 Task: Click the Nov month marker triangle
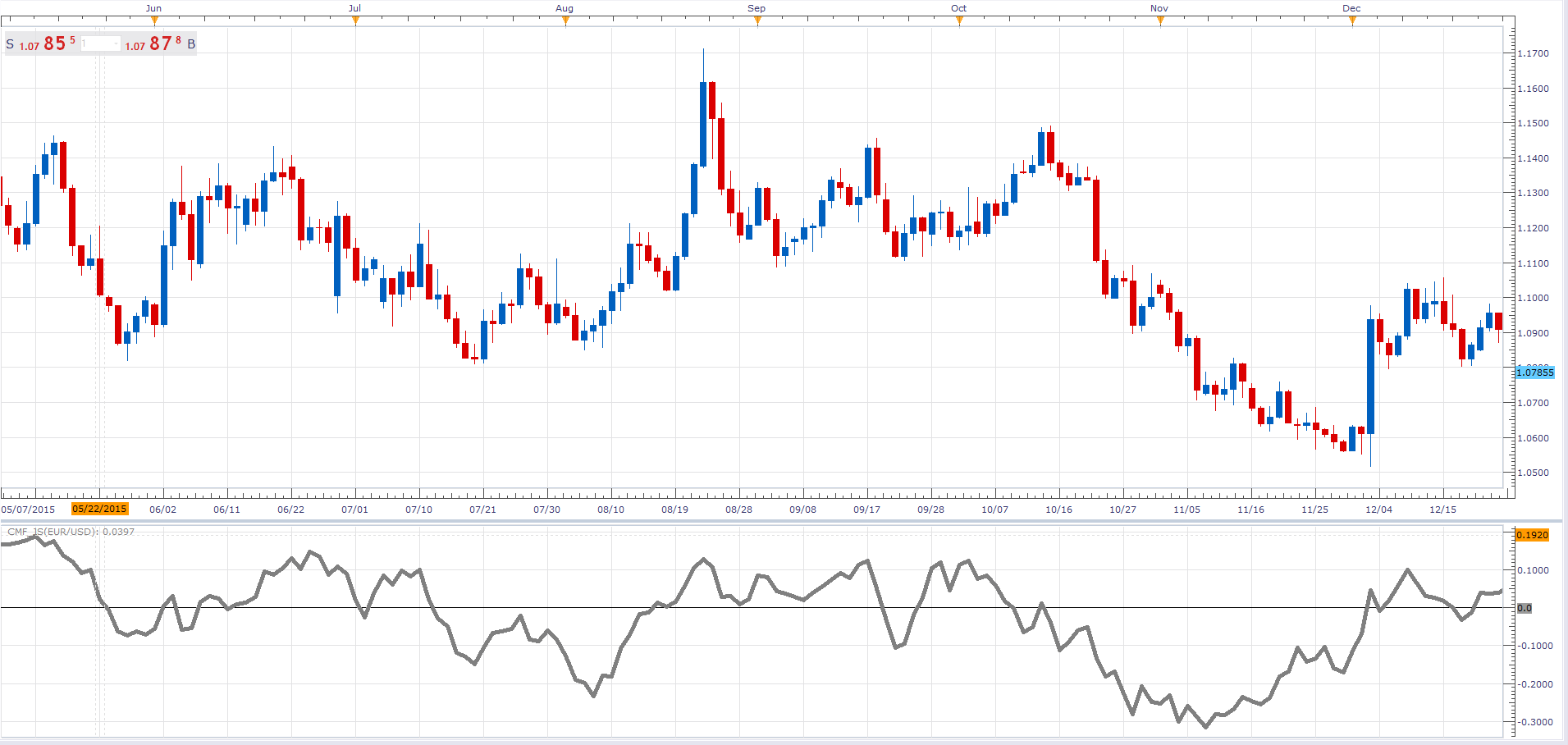pyautogui.click(x=1160, y=21)
